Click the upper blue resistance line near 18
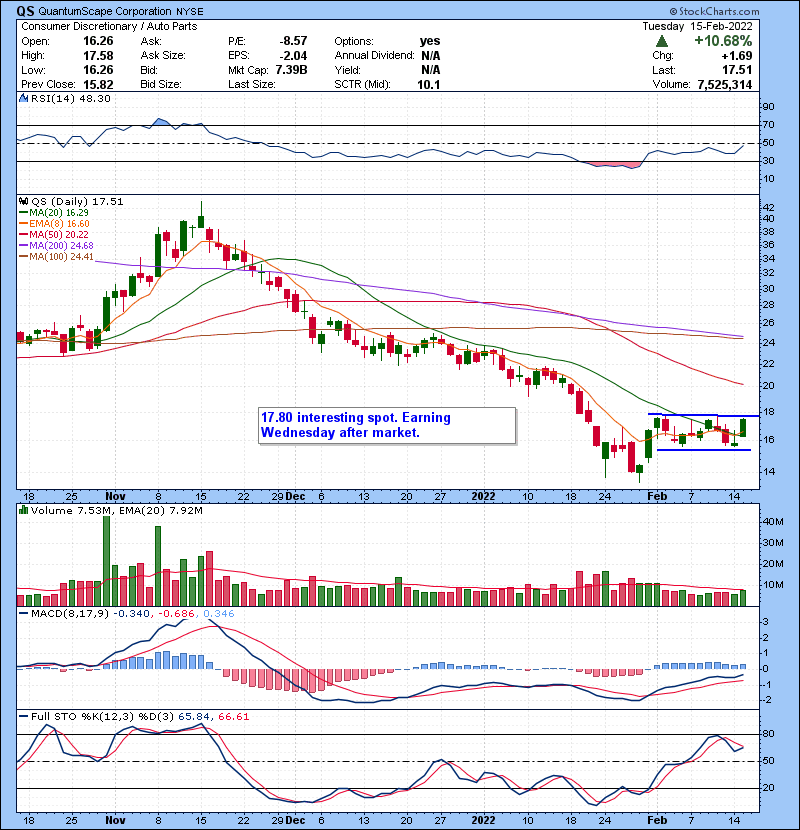The width and height of the screenshot is (800, 830). 703,415
